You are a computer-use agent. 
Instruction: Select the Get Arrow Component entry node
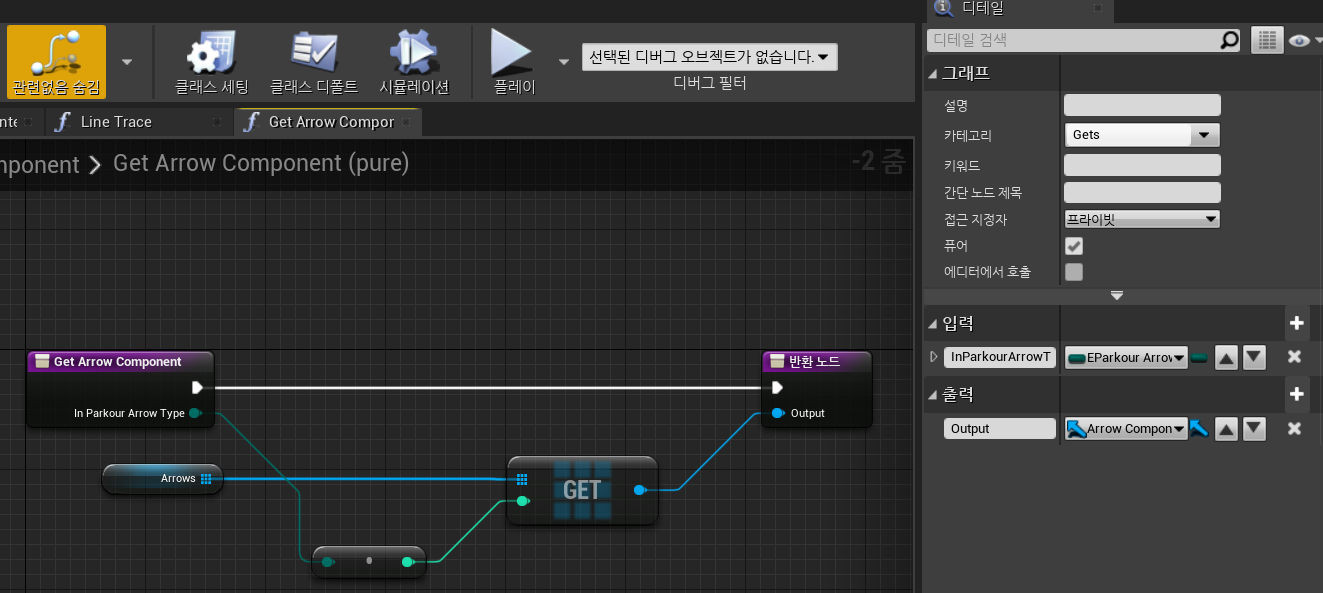click(120, 389)
